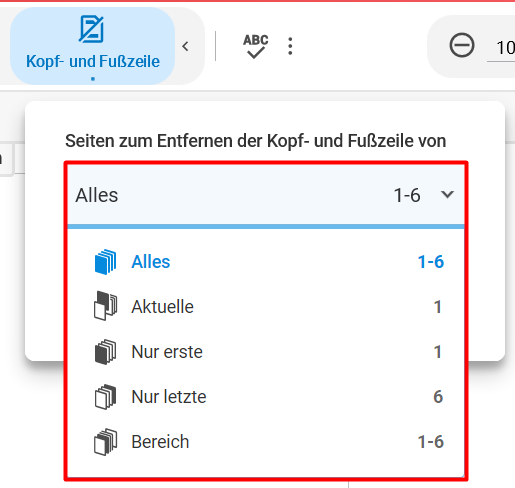
Task: Click the page icon beside Aktuelle
Action: (105, 306)
